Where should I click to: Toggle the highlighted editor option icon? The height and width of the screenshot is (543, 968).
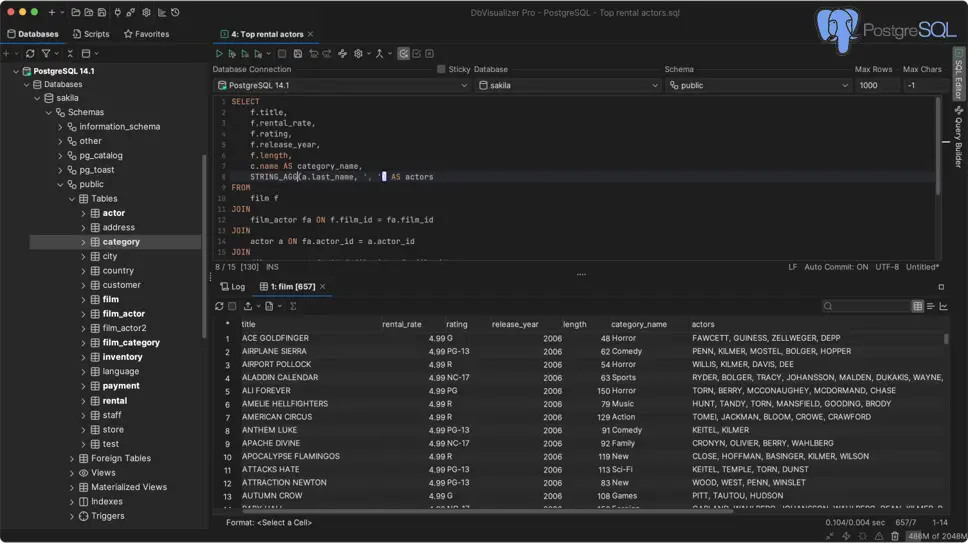pos(403,54)
